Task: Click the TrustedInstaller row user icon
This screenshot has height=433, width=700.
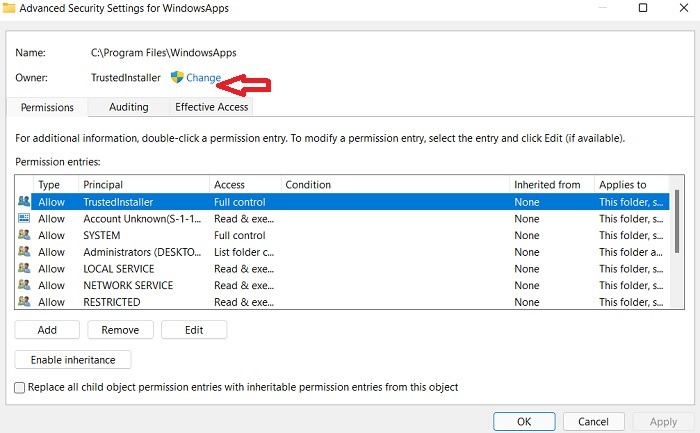Action: point(24,202)
